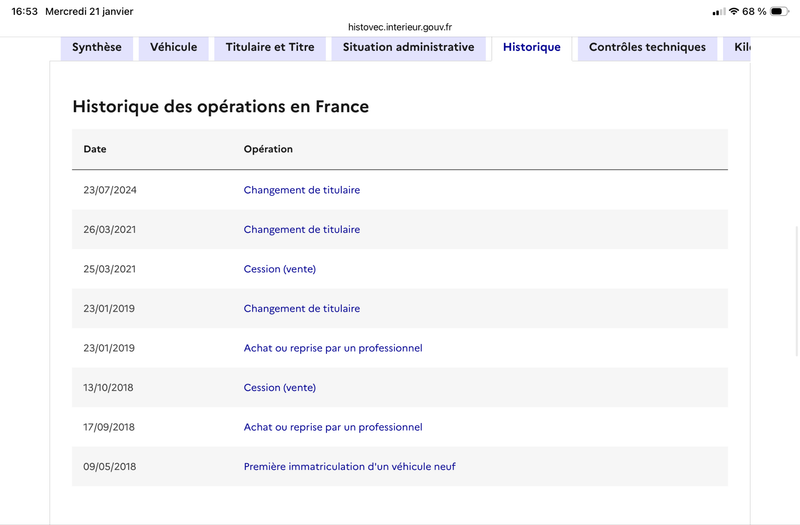The height and width of the screenshot is (525, 800).
Task: Open Changement de titulaire dated 23/07/2024
Action: click(302, 190)
